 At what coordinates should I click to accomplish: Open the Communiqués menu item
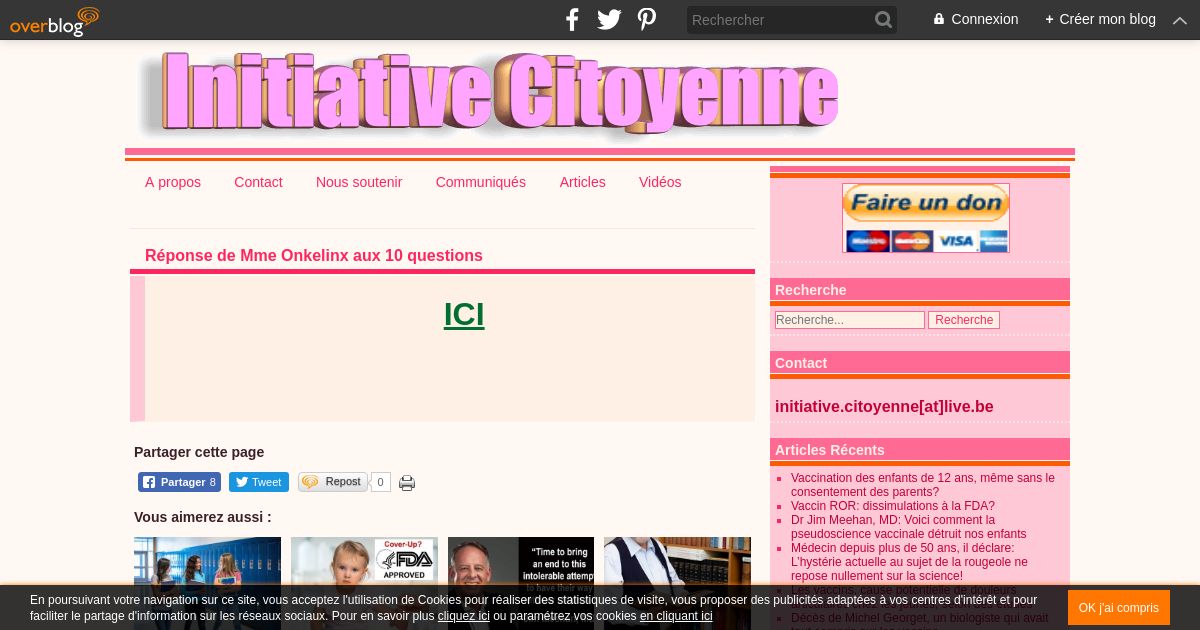pyautogui.click(x=481, y=182)
